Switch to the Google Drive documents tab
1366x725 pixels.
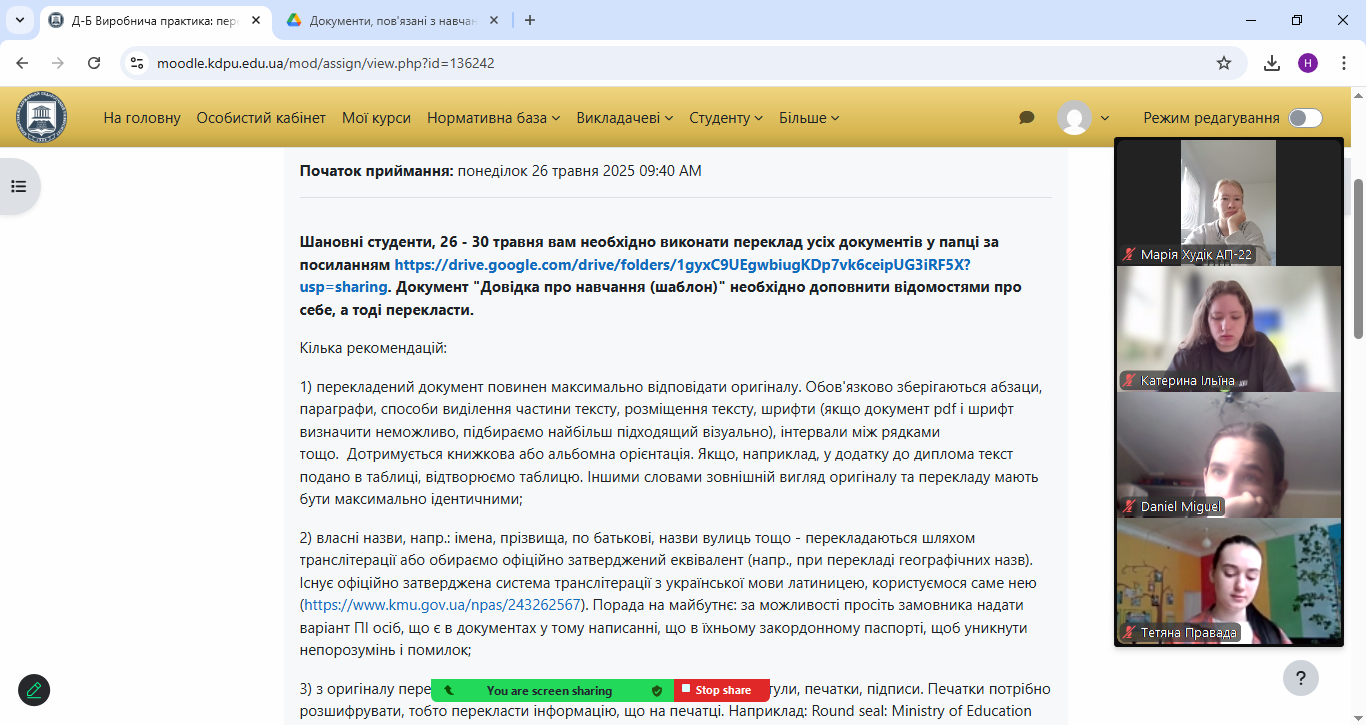pyautogui.click(x=392, y=20)
